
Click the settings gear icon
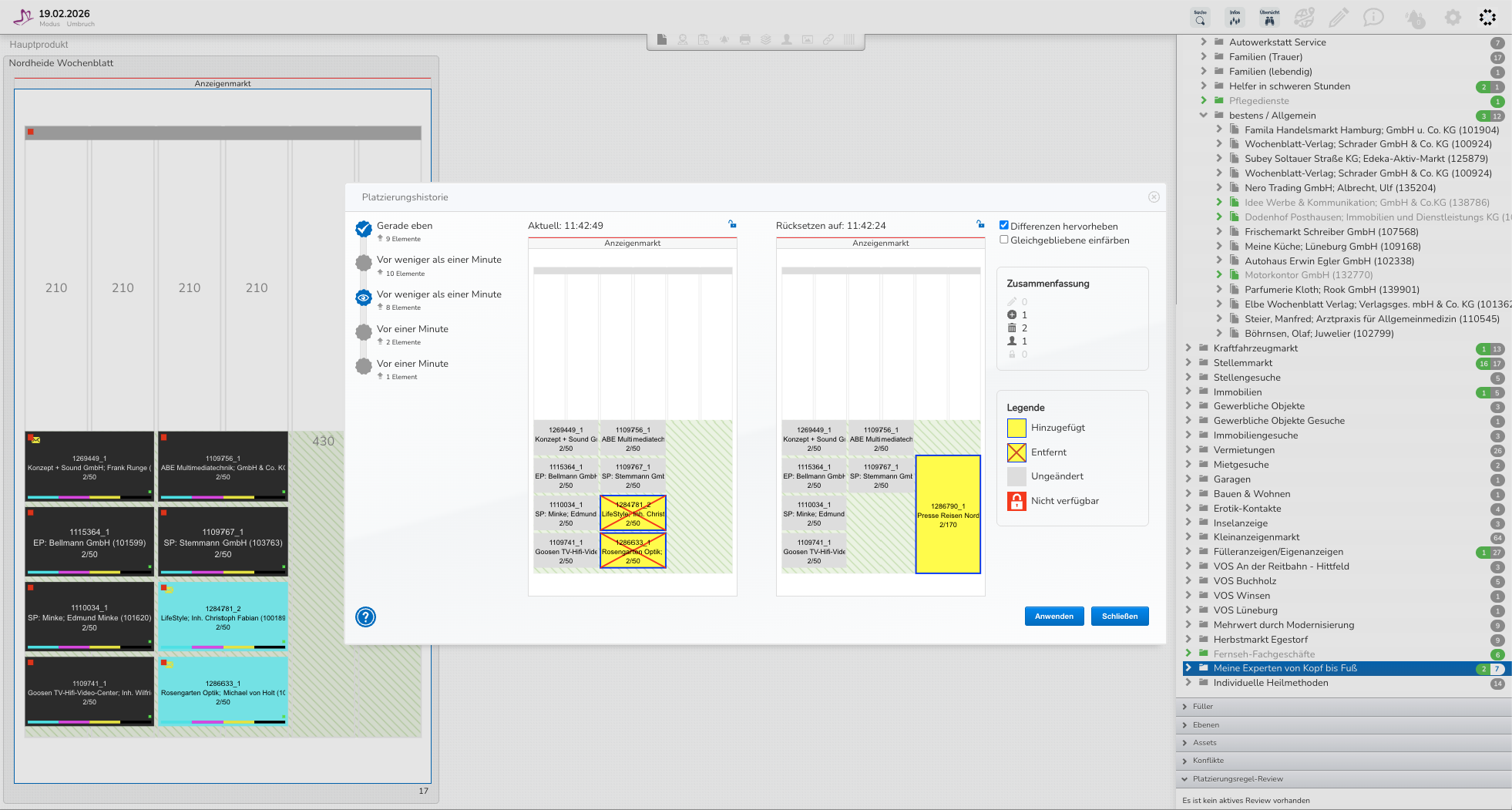(1453, 18)
